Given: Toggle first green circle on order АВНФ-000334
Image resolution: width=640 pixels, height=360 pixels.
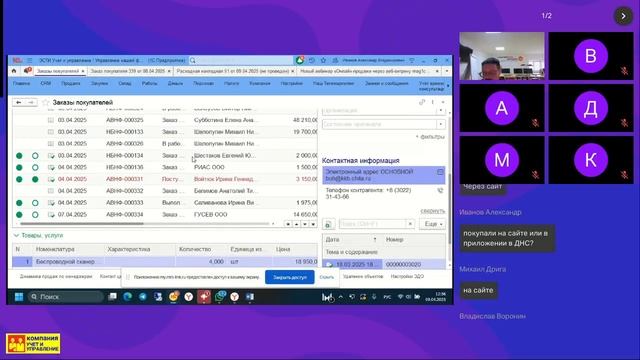Looking at the screenshot, I should 19,215.
